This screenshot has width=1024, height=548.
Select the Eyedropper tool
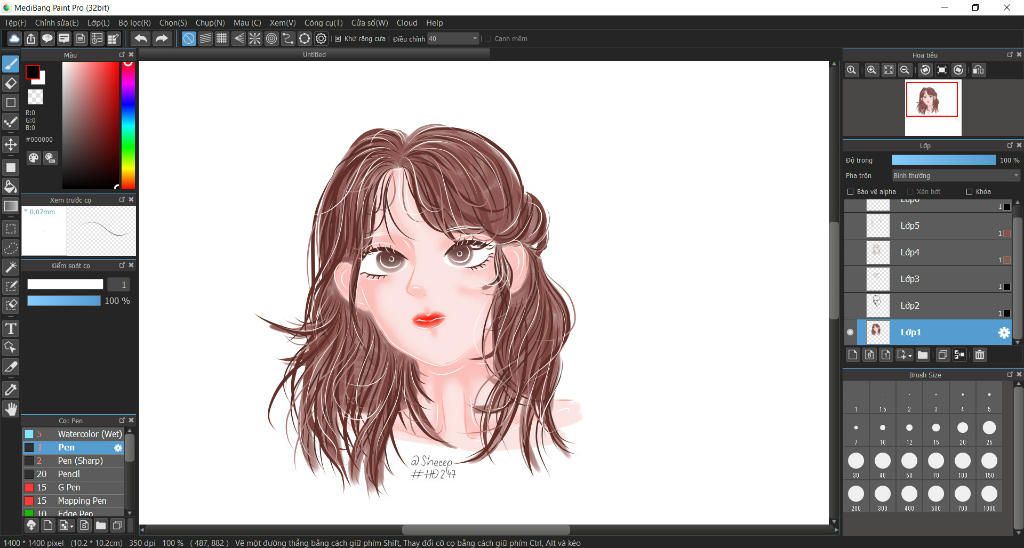pos(10,390)
